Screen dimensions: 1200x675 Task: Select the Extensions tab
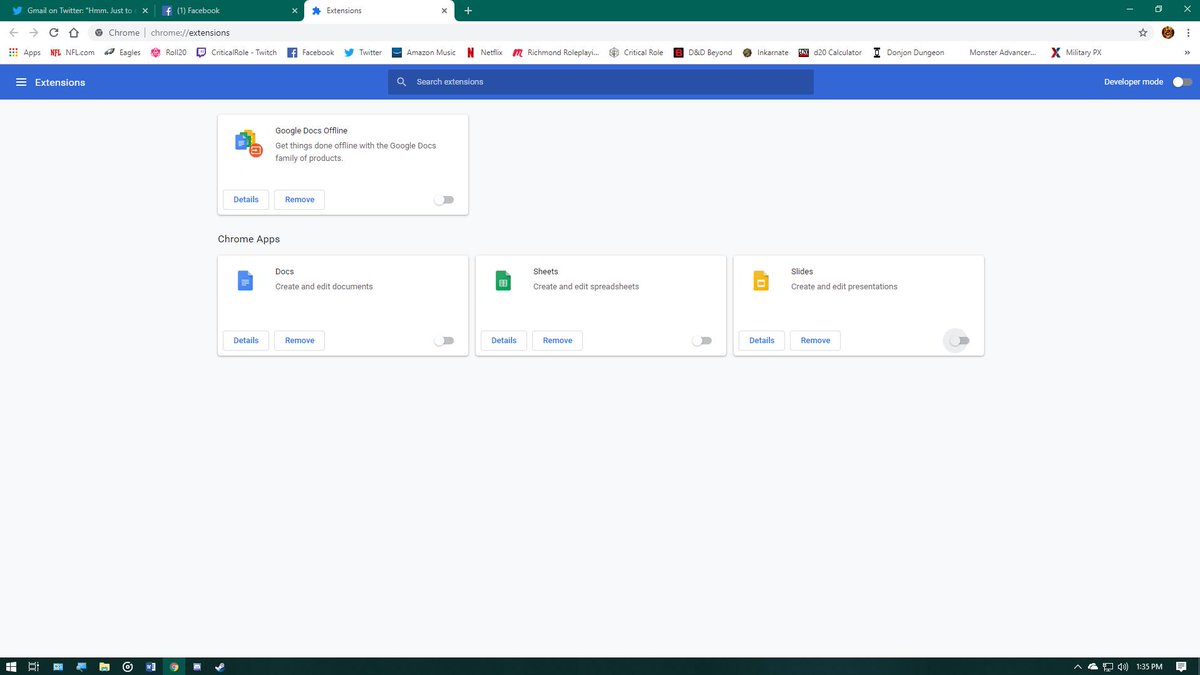(x=378, y=10)
